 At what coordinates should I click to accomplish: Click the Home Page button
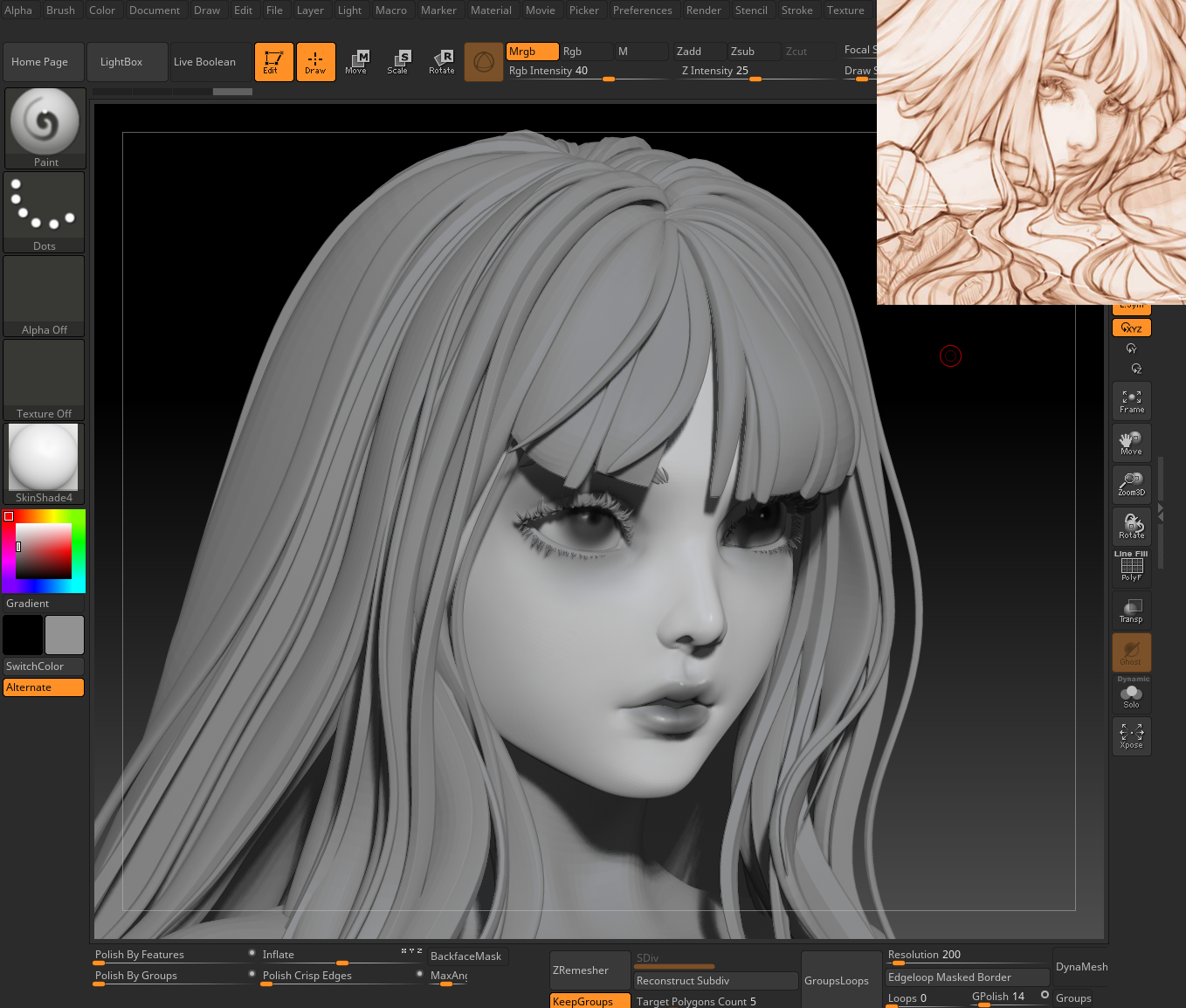pyautogui.click(x=44, y=62)
